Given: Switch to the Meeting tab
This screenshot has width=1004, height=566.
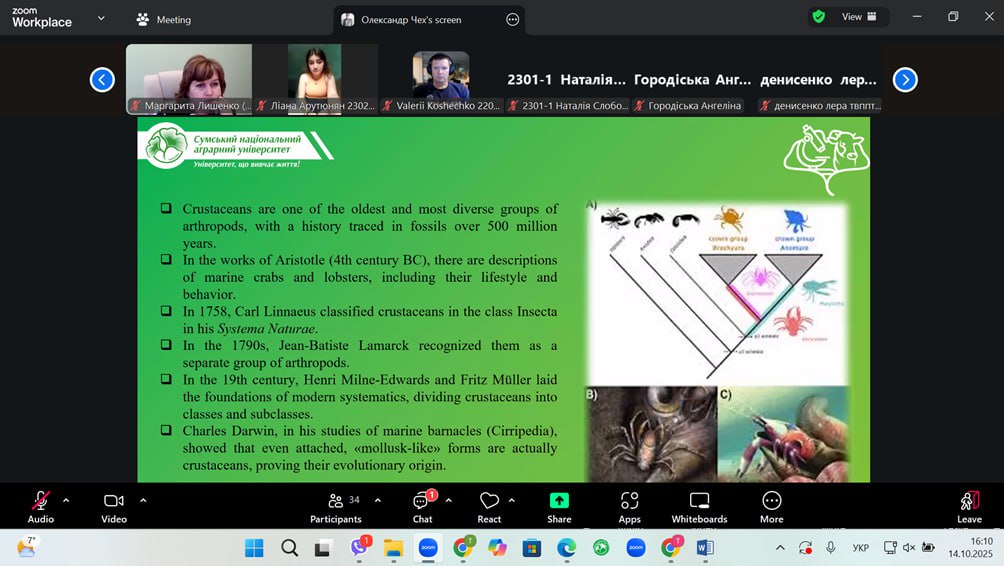Looking at the screenshot, I should pyautogui.click(x=164, y=20).
